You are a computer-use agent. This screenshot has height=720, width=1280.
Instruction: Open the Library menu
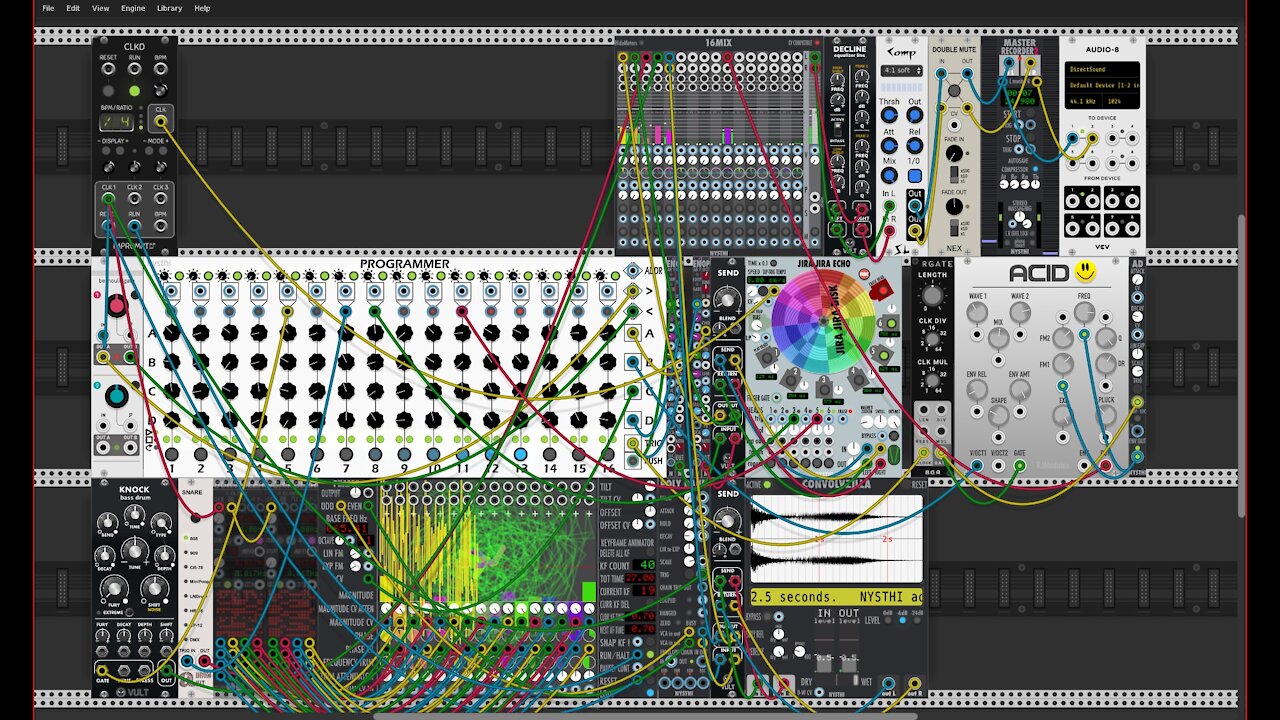click(x=169, y=8)
